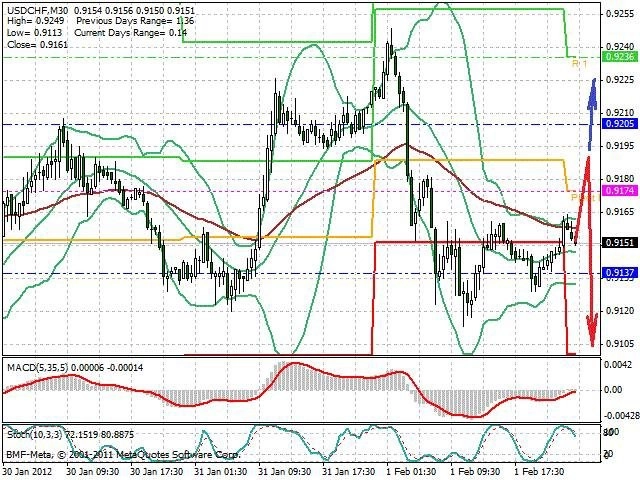Select the black 0.9151 current price tag

(x=620, y=243)
